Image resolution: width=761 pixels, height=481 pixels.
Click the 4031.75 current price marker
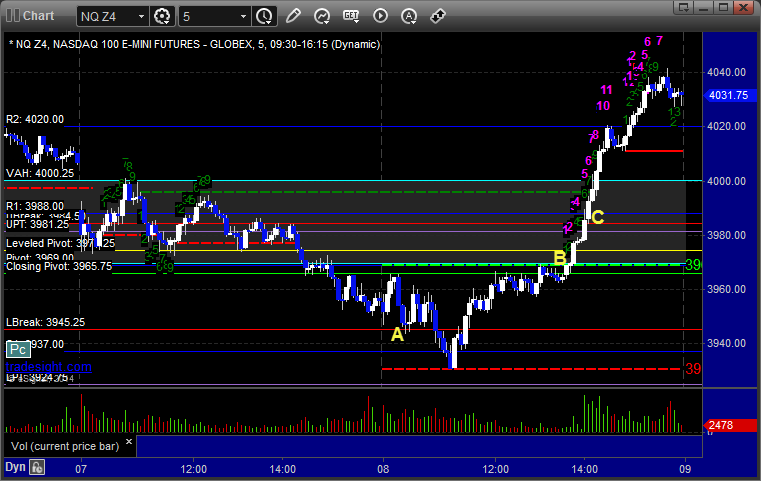[729, 95]
